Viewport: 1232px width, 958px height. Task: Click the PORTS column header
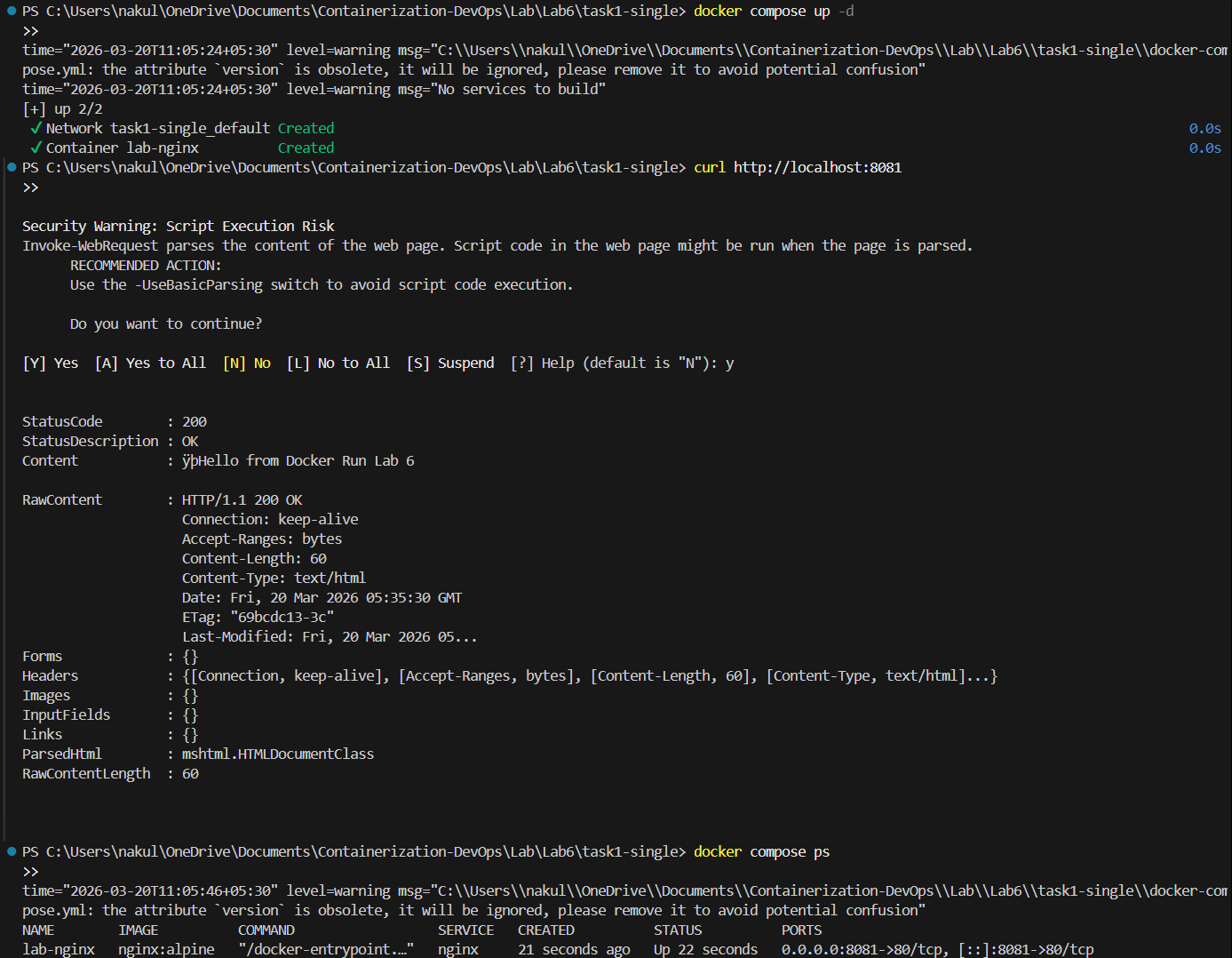click(x=801, y=930)
